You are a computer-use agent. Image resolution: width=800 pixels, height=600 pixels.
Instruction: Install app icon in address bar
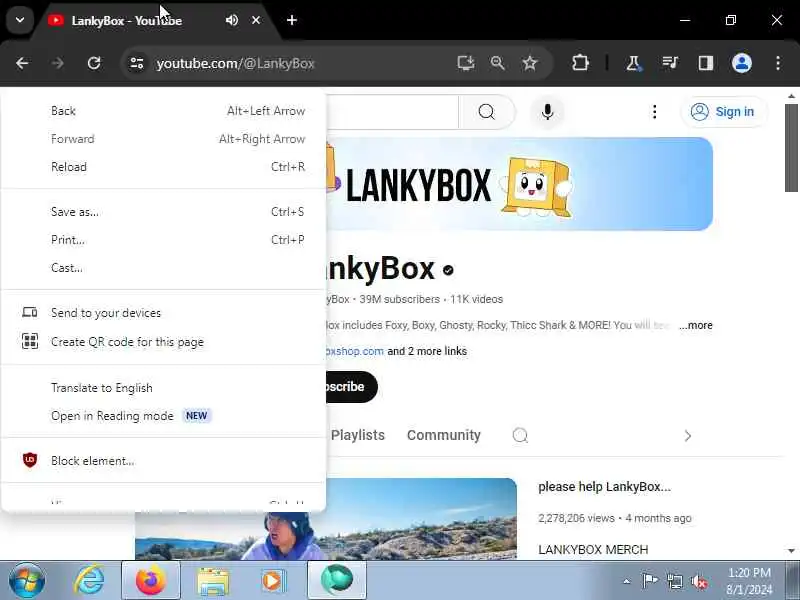[465, 63]
